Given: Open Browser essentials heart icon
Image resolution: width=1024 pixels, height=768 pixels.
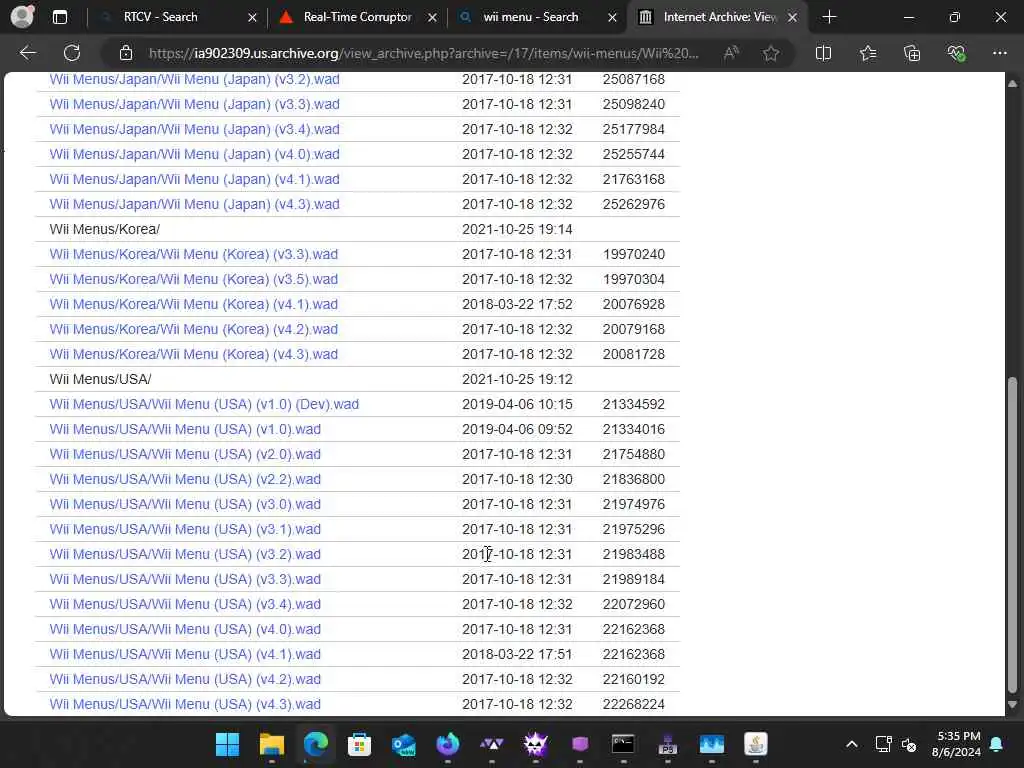Looking at the screenshot, I should pyautogui.click(x=956, y=53).
